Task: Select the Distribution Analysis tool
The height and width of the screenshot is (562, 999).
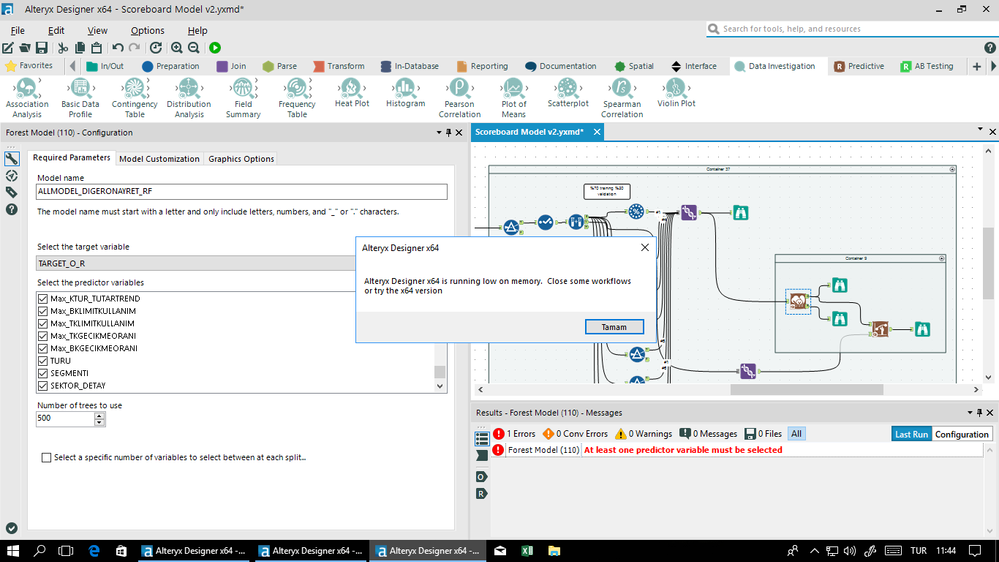Action: [x=189, y=98]
